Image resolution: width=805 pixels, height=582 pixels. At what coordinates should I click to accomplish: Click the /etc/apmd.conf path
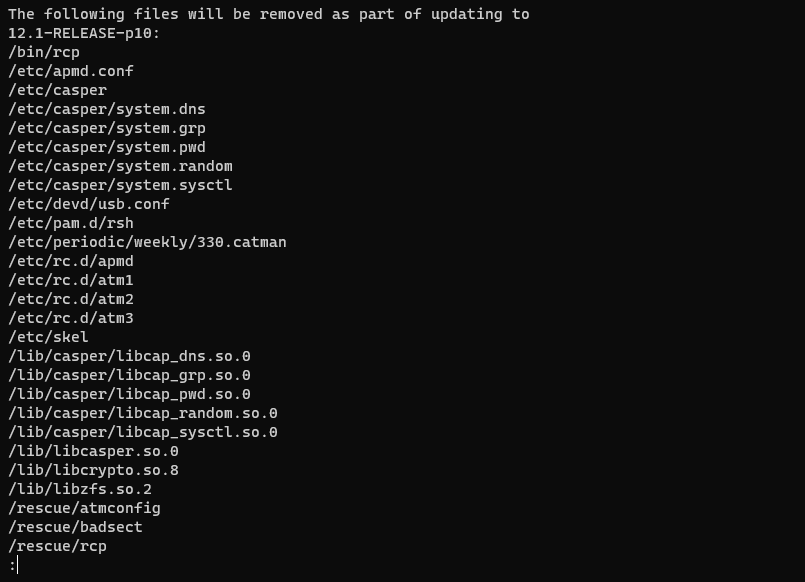click(x=71, y=71)
